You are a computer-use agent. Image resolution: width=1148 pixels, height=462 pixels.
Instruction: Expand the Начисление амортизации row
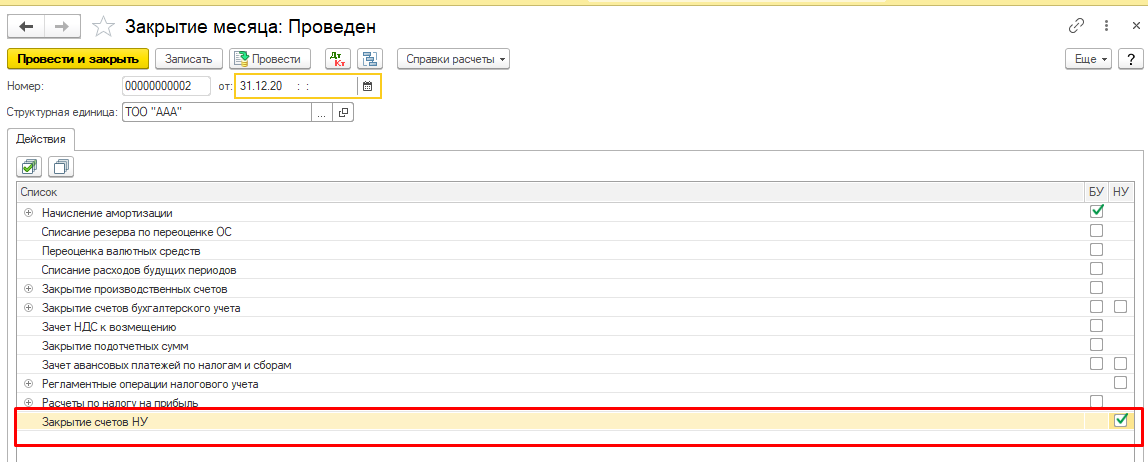(x=28, y=213)
